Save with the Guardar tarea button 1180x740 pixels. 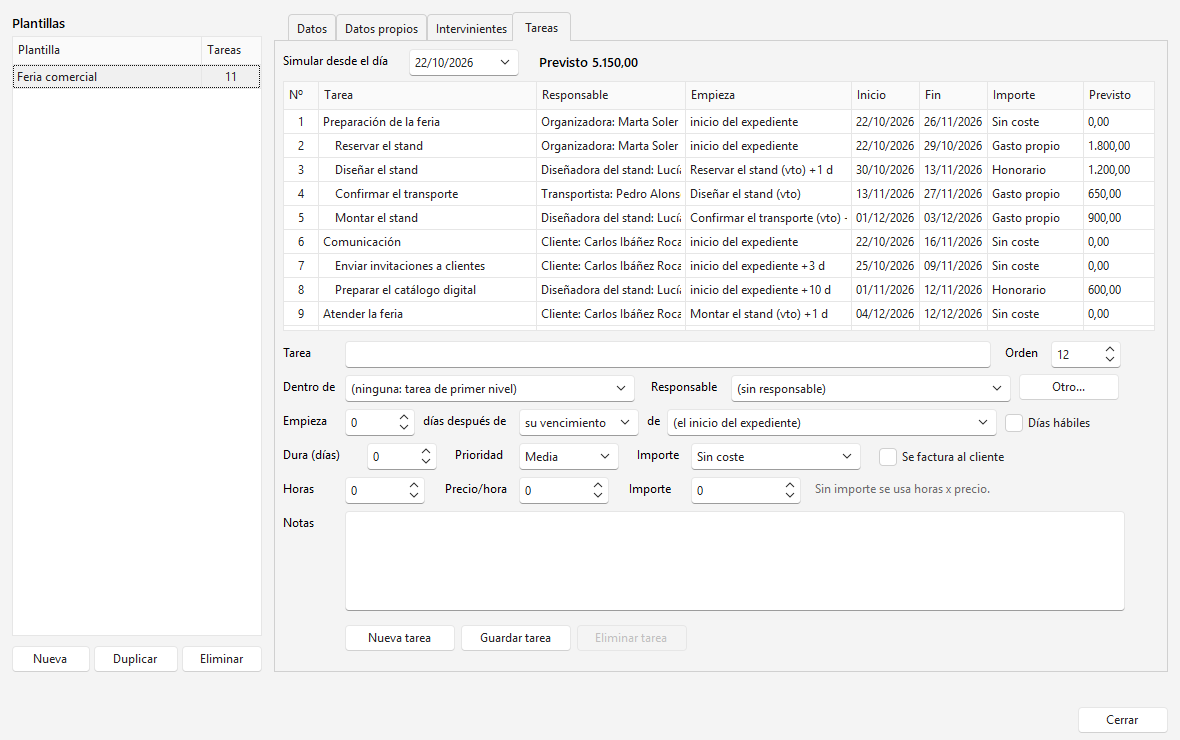515,638
